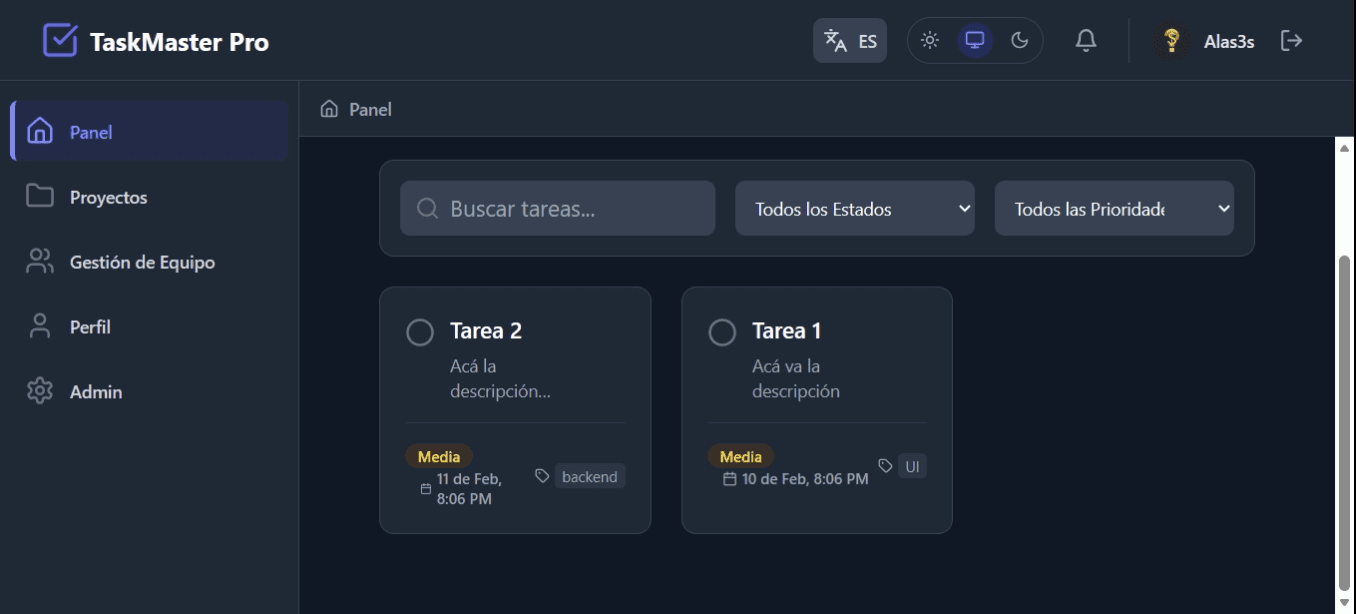Click the breadcrumb home icon

(x=329, y=109)
